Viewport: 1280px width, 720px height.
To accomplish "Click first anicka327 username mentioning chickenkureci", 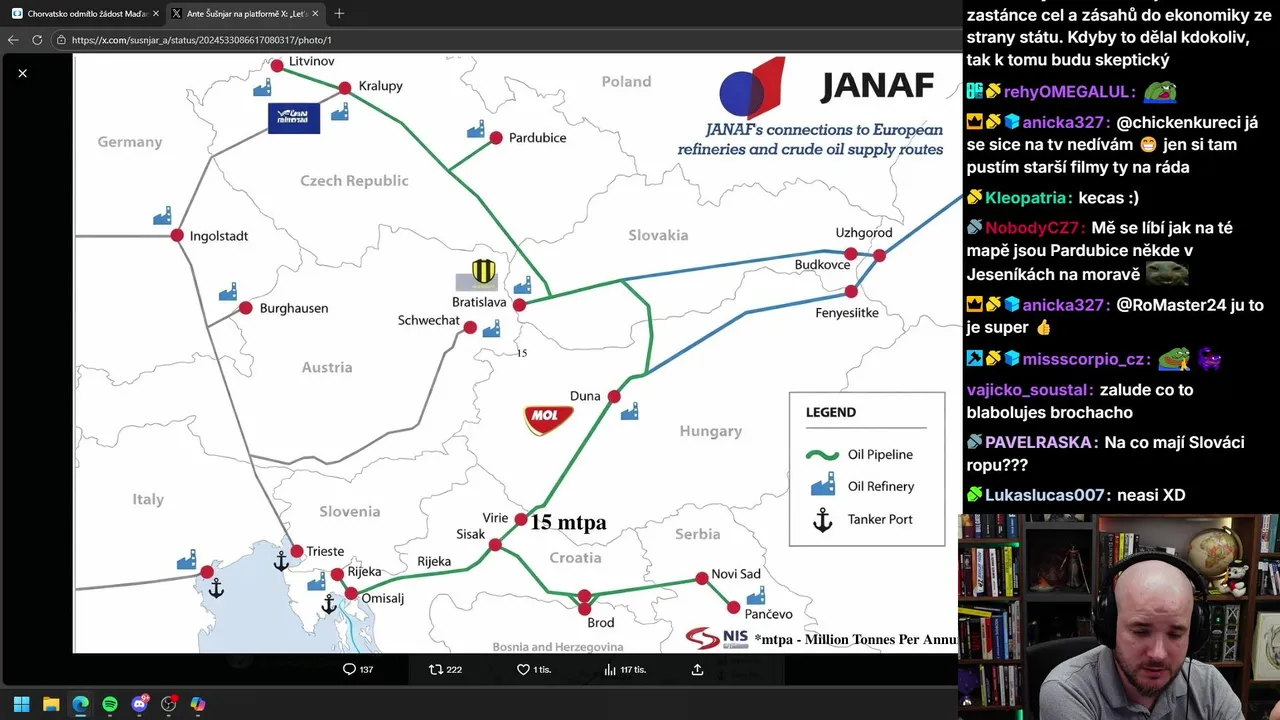I will [x=1065, y=122].
